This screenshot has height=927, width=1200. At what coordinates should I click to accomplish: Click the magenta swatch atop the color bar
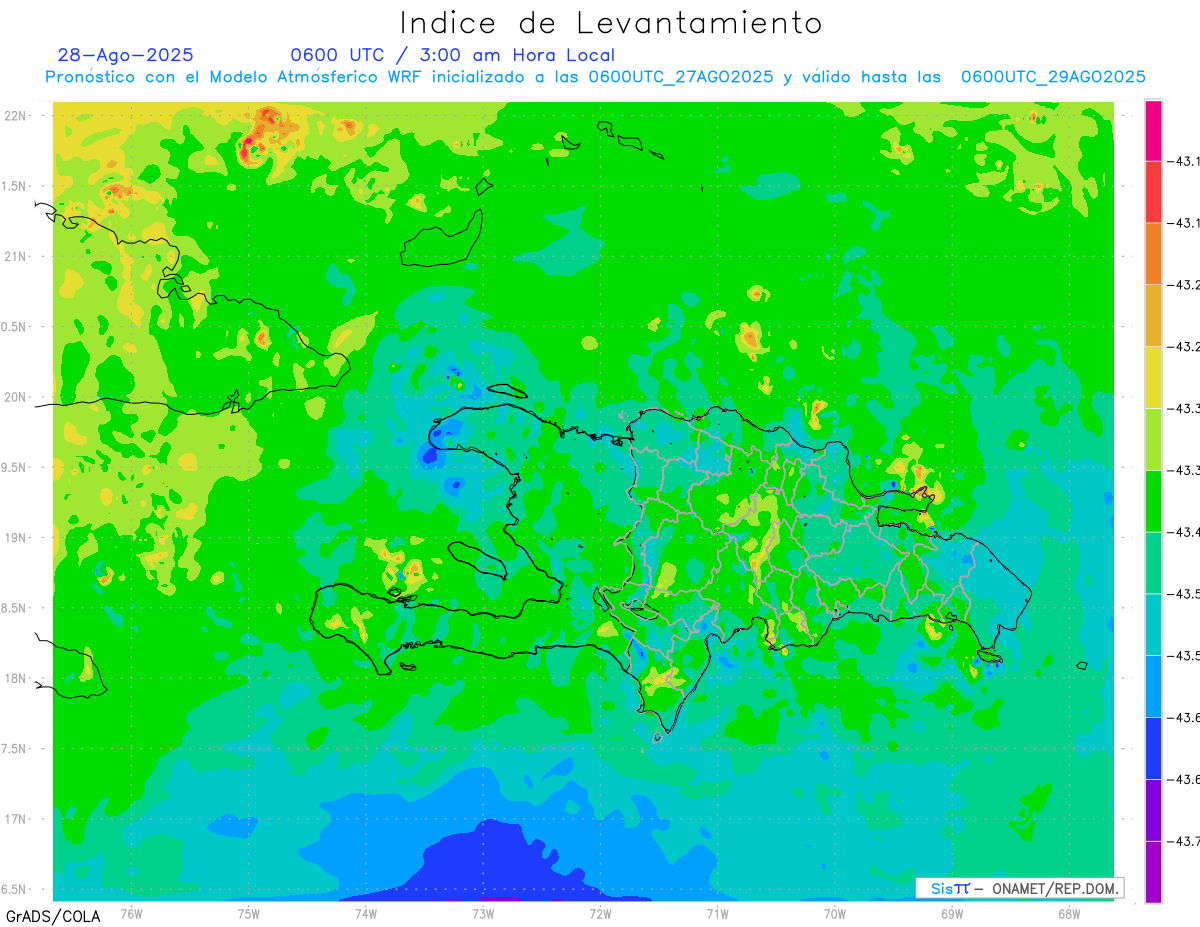pyautogui.click(x=1153, y=130)
